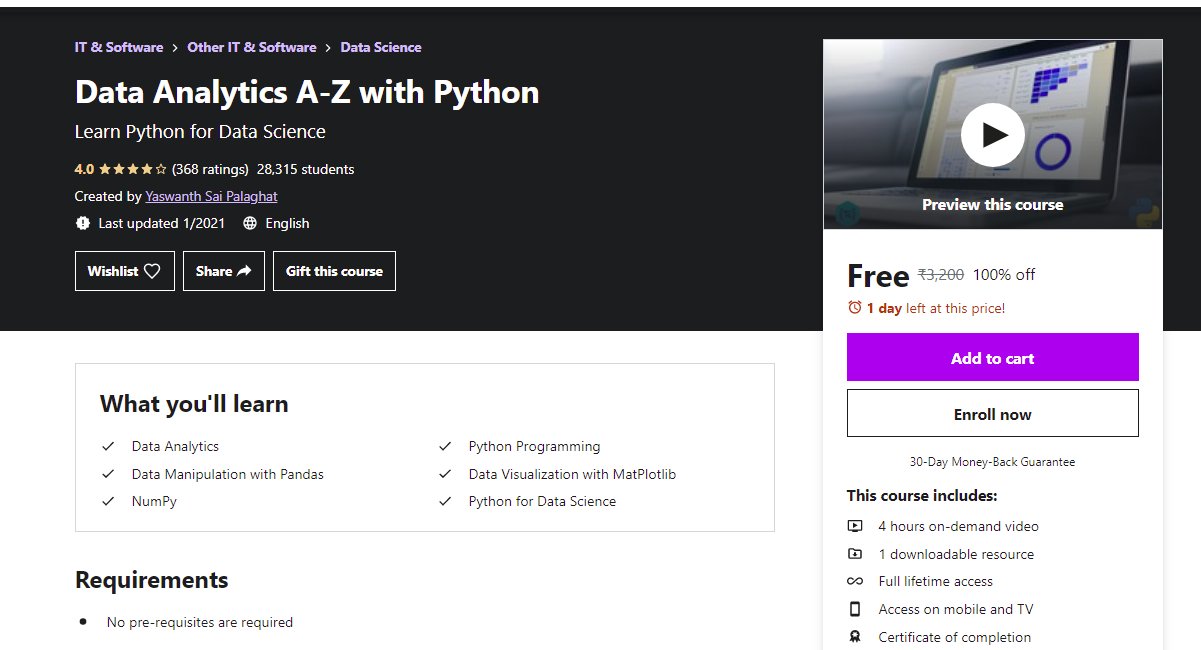
Task: Navigate to IT & Software breadcrumb
Action: click(x=118, y=47)
